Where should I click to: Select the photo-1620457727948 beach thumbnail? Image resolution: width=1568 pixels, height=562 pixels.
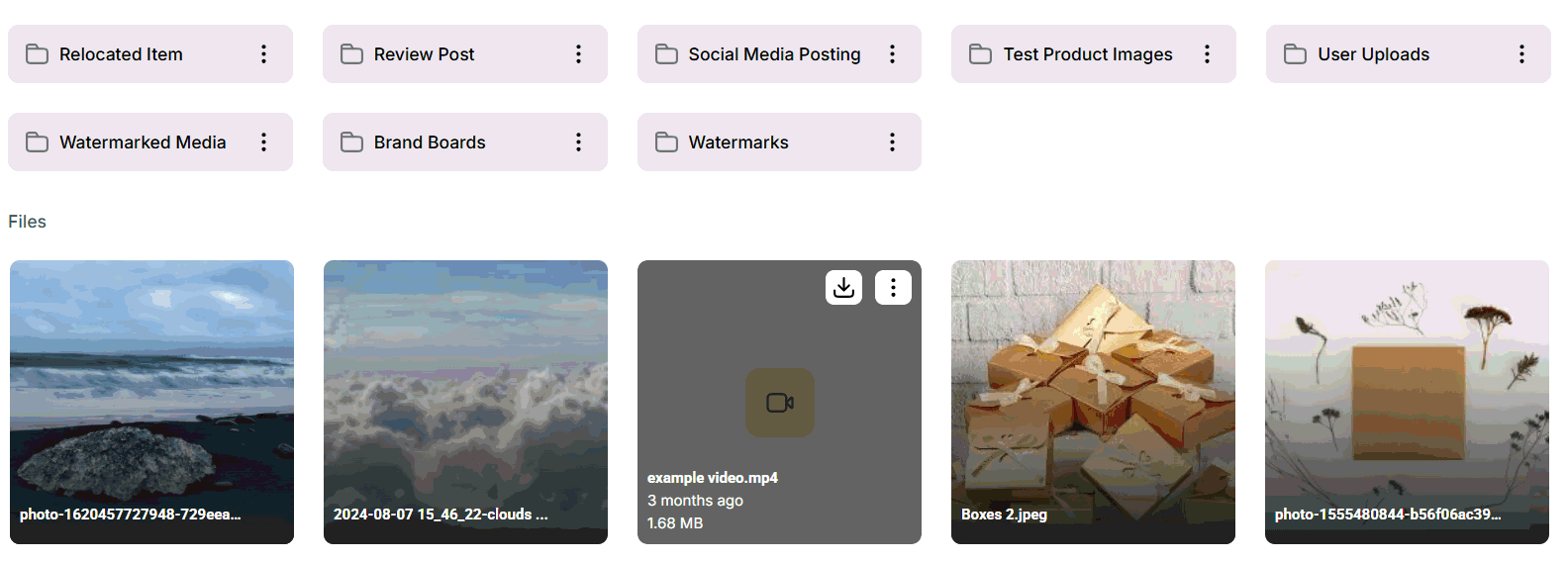[x=151, y=396]
